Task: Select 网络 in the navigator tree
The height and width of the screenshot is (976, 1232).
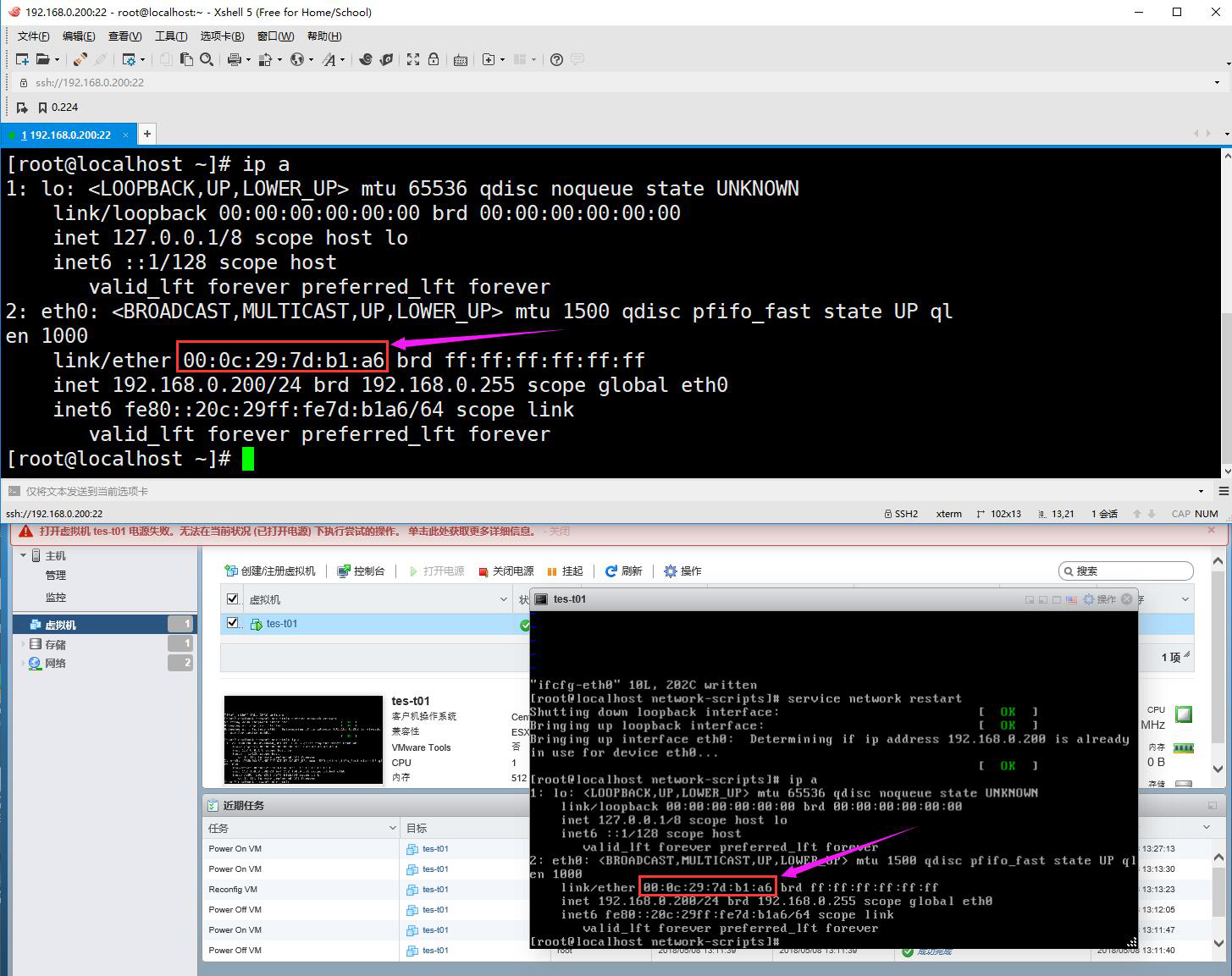Action: click(56, 663)
